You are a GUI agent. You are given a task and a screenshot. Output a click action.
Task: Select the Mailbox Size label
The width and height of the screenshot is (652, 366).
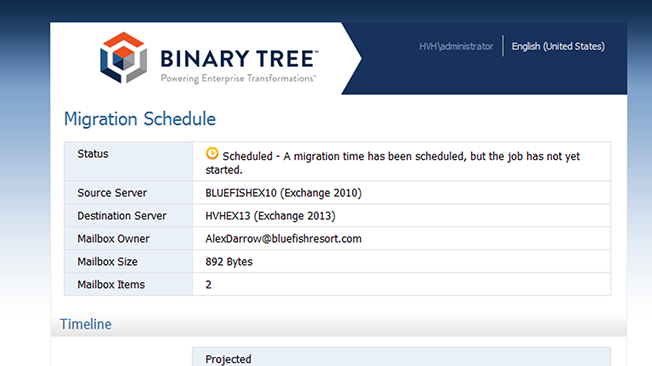pyautogui.click(x=107, y=262)
